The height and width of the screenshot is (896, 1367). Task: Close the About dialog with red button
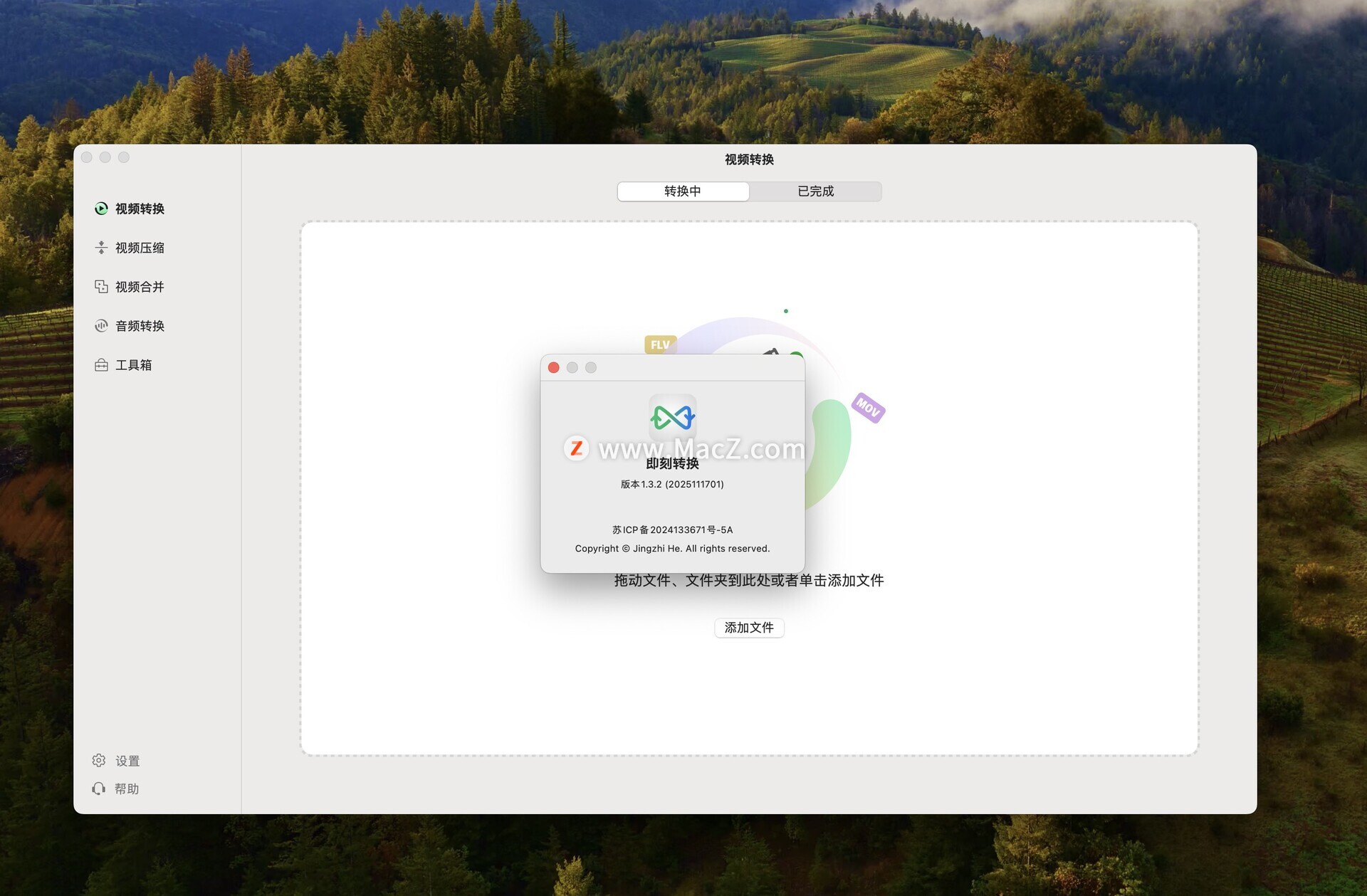tap(553, 368)
